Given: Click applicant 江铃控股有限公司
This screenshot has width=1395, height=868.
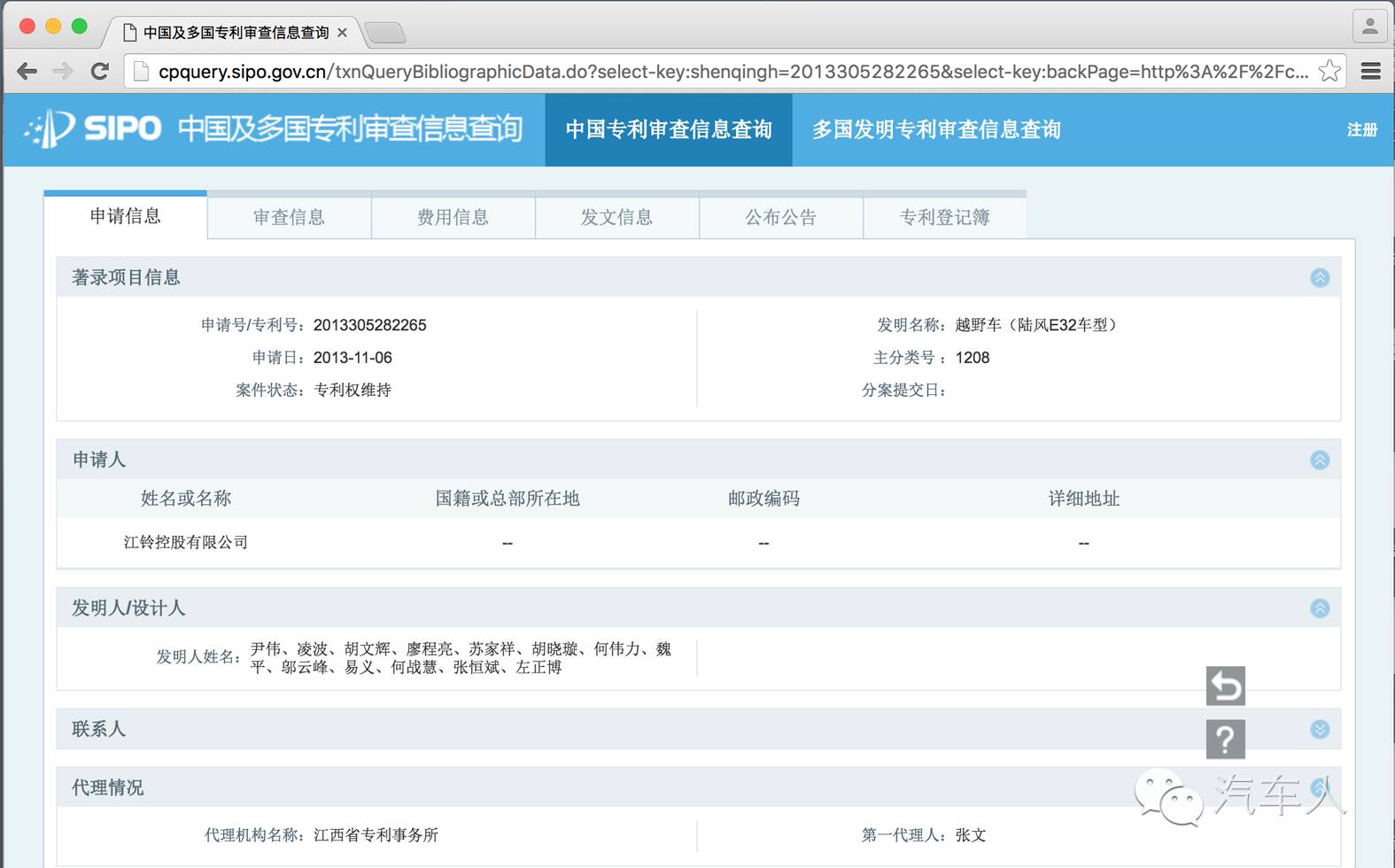Looking at the screenshot, I should 186,542.
